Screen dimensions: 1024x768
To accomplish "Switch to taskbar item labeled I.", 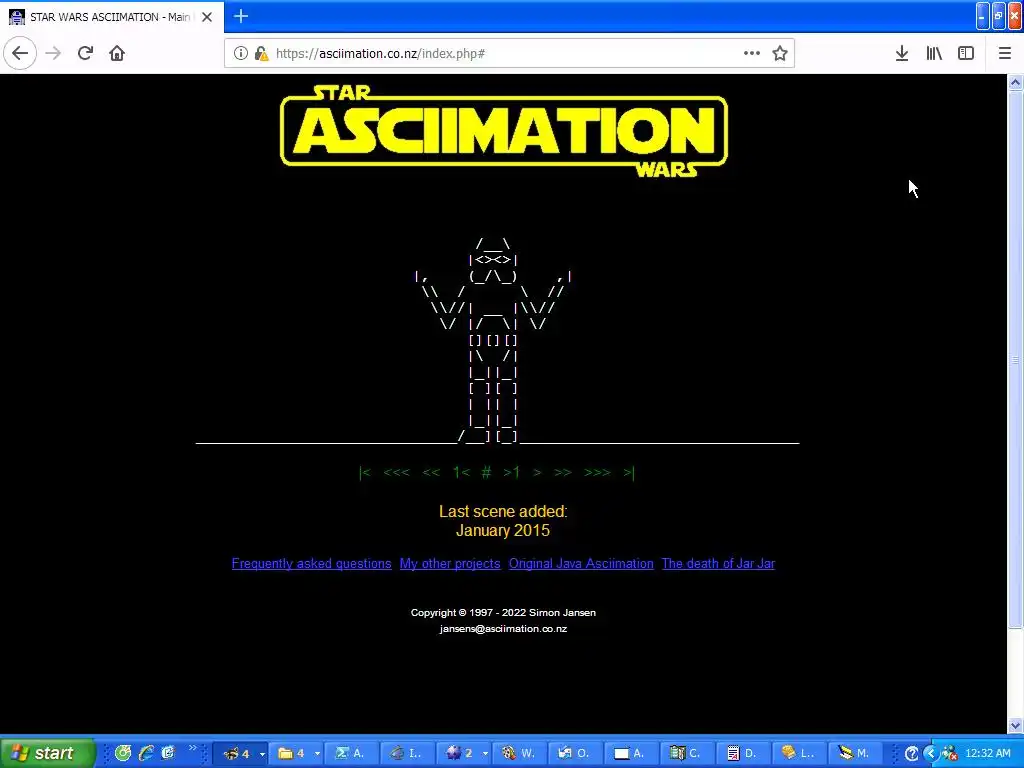I will click(x=406, y=754).
